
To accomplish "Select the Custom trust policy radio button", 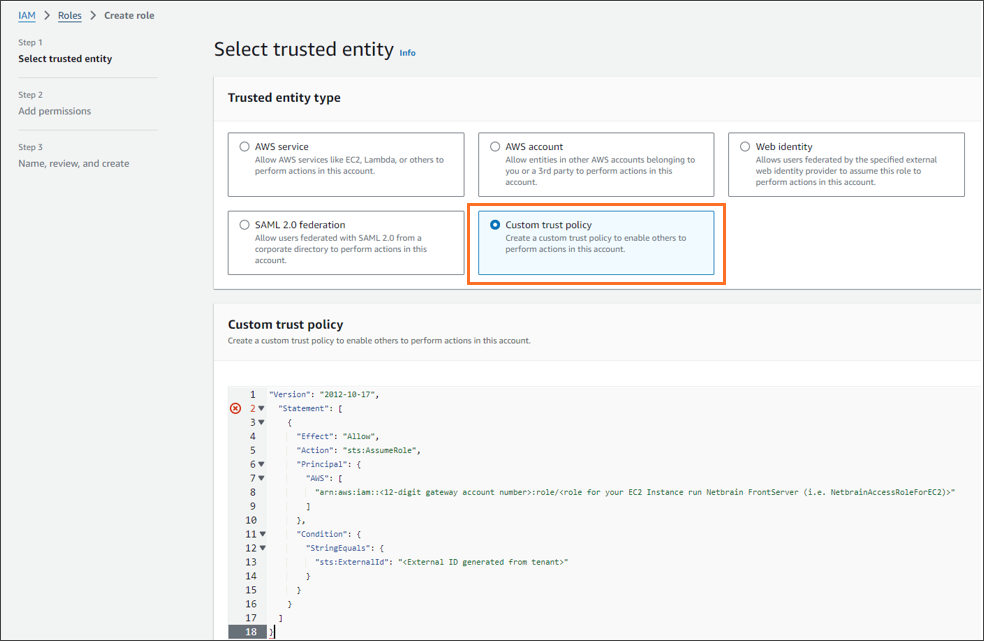I will click(x=494, y=225).
